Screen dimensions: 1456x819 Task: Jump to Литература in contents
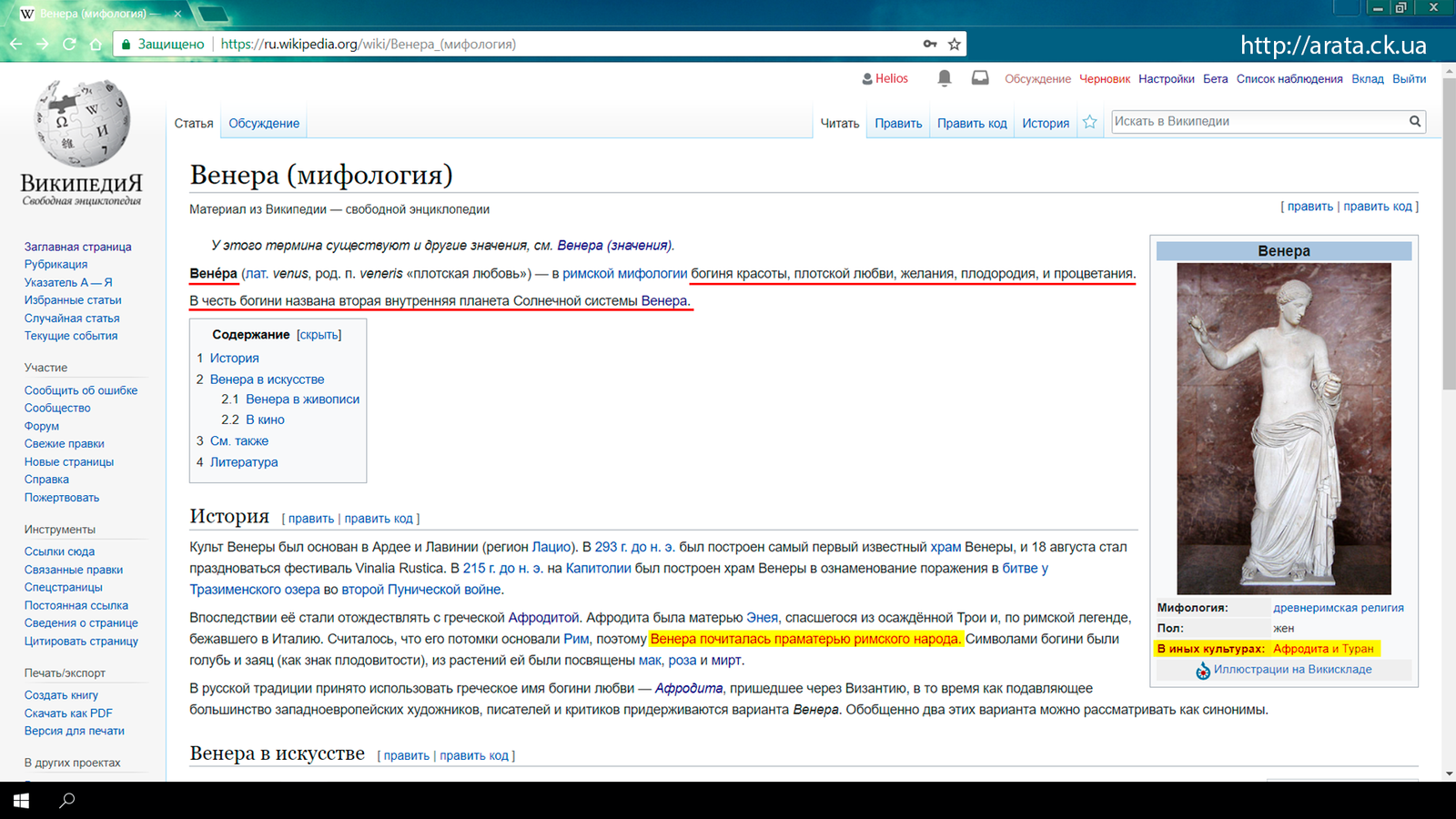[x=244, y=462]
